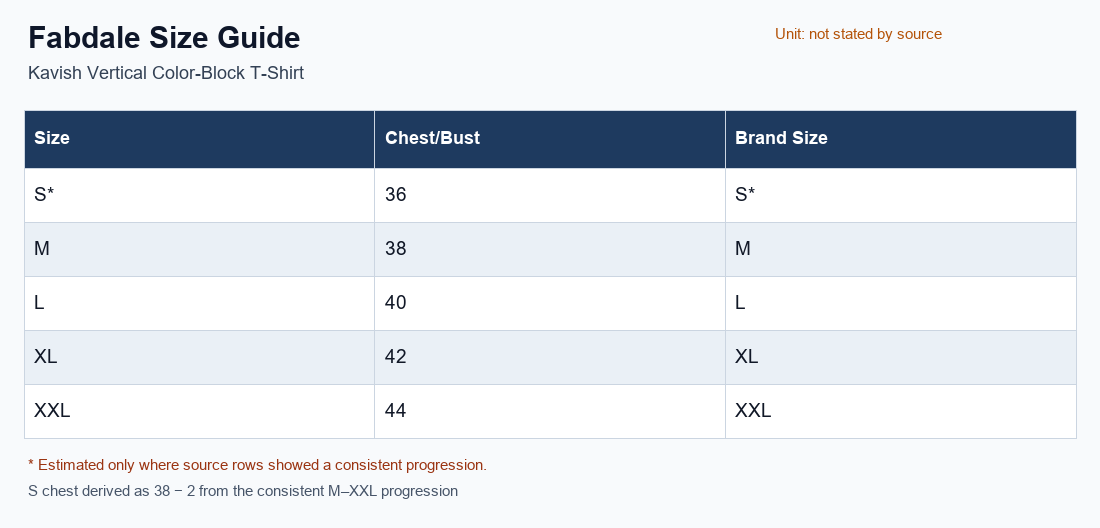Click the Fabdale Size Guide heading
1100x528 pixels.
164,38
